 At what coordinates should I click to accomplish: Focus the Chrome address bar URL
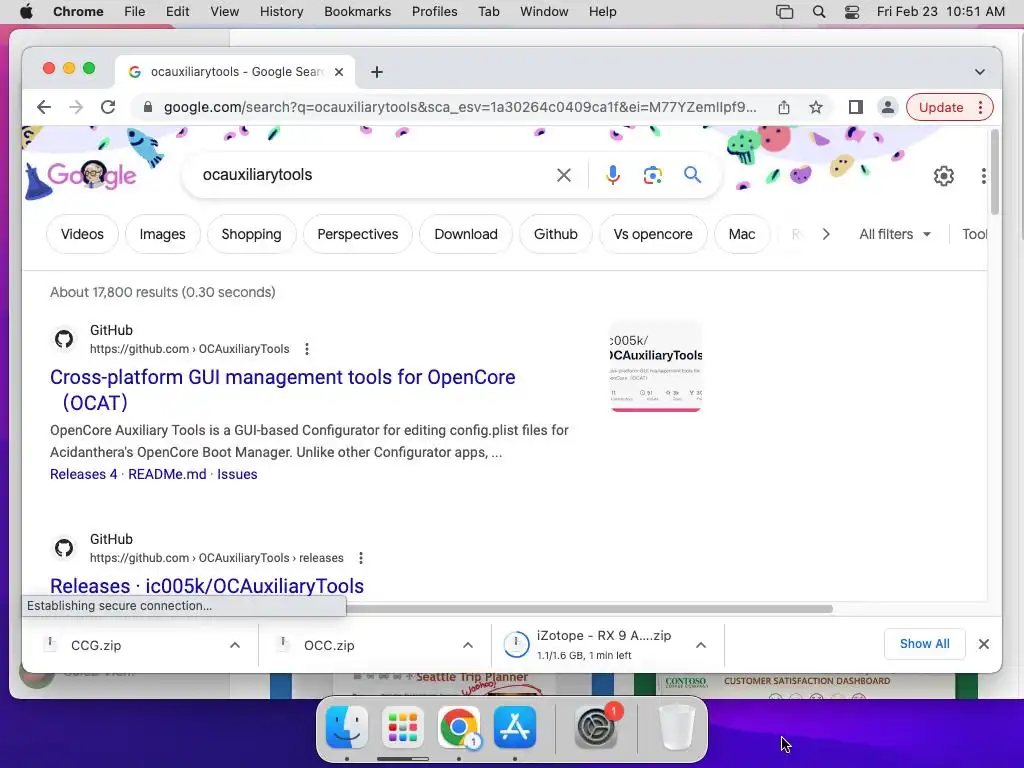tap(460, 107)
